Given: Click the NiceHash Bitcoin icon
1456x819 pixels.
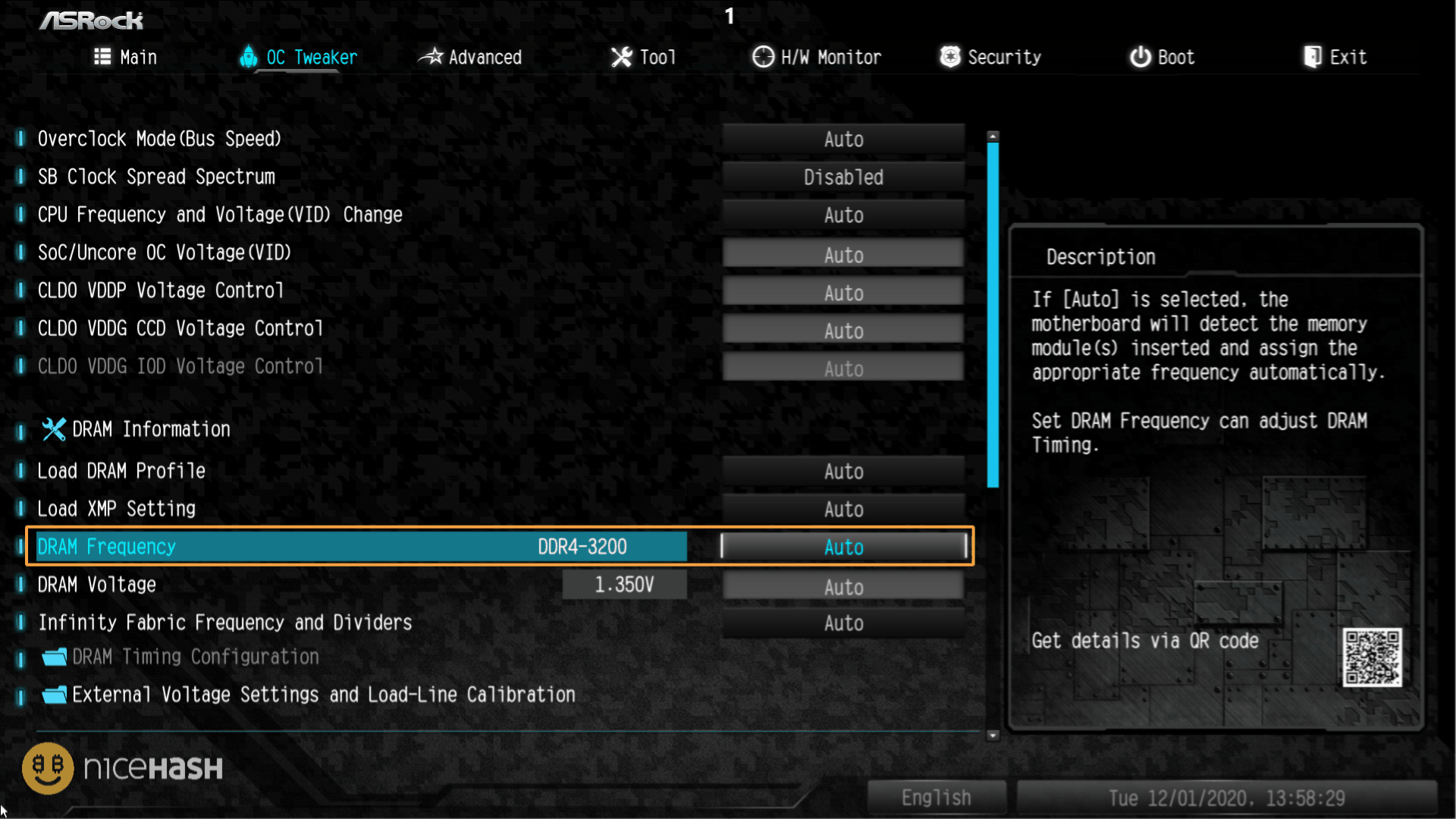Looking at the screenshot, I should point(46,769).
